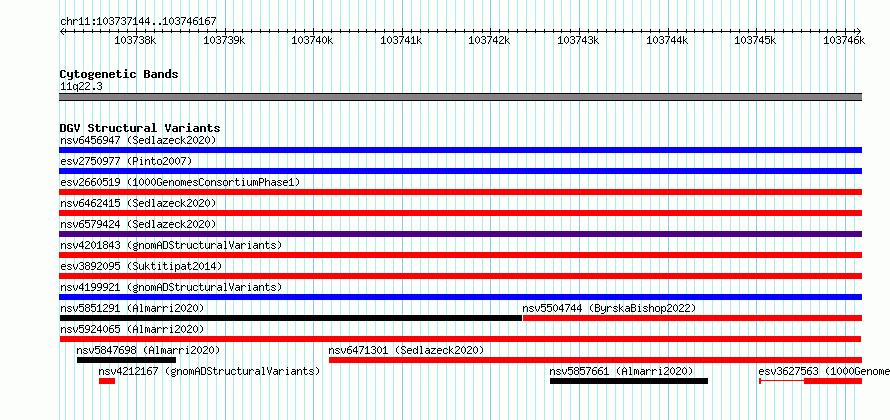Click the nsv6462415 (Sedlazeck2020) label

[138, 203]
